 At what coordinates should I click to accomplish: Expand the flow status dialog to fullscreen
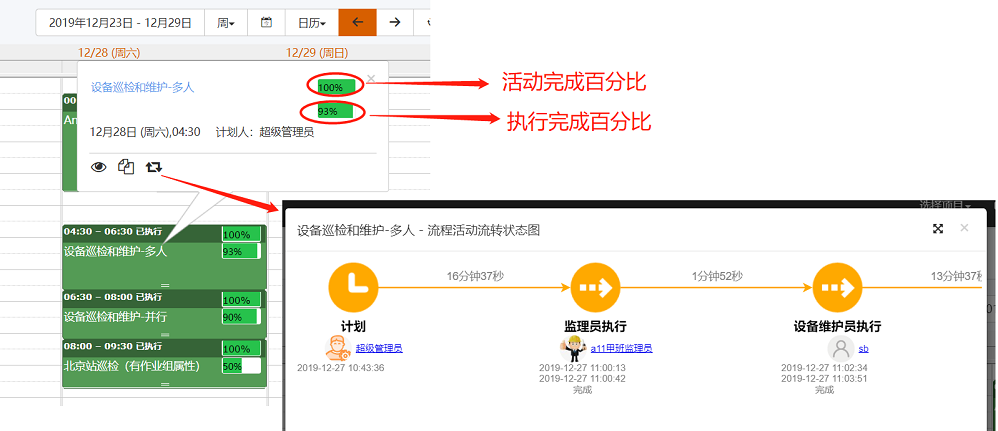coord(938,229)
